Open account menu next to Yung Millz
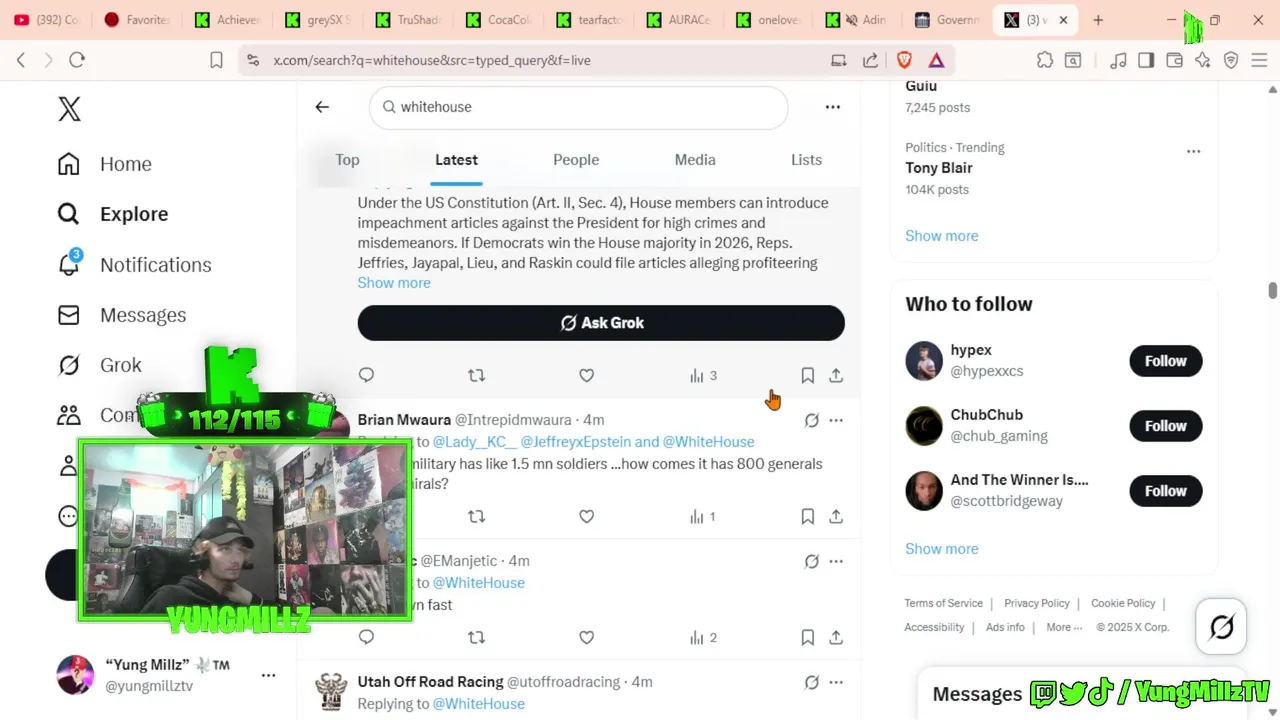 coord(268,675)
